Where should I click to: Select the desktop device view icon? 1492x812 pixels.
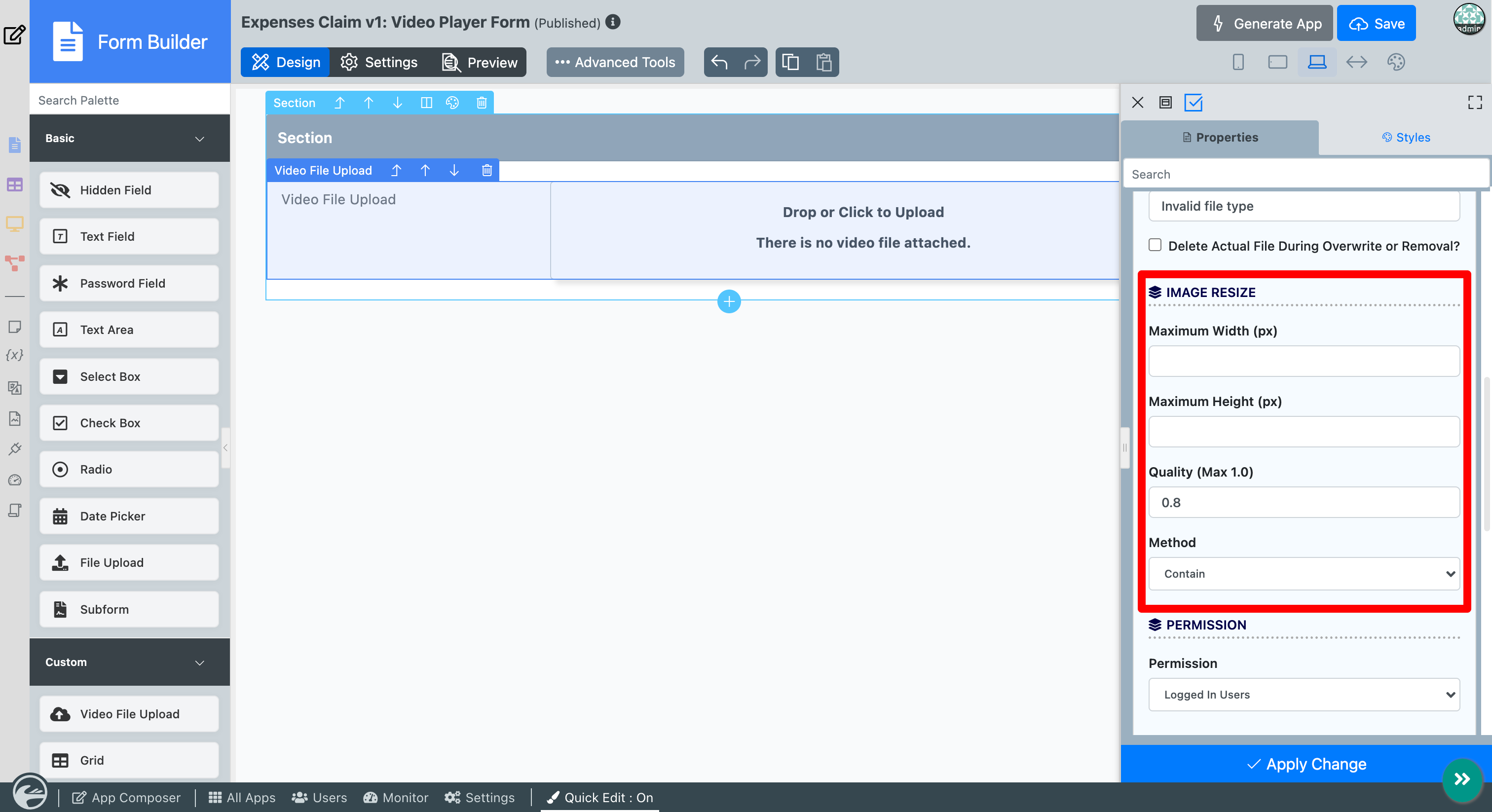[x=1316, y=62]
